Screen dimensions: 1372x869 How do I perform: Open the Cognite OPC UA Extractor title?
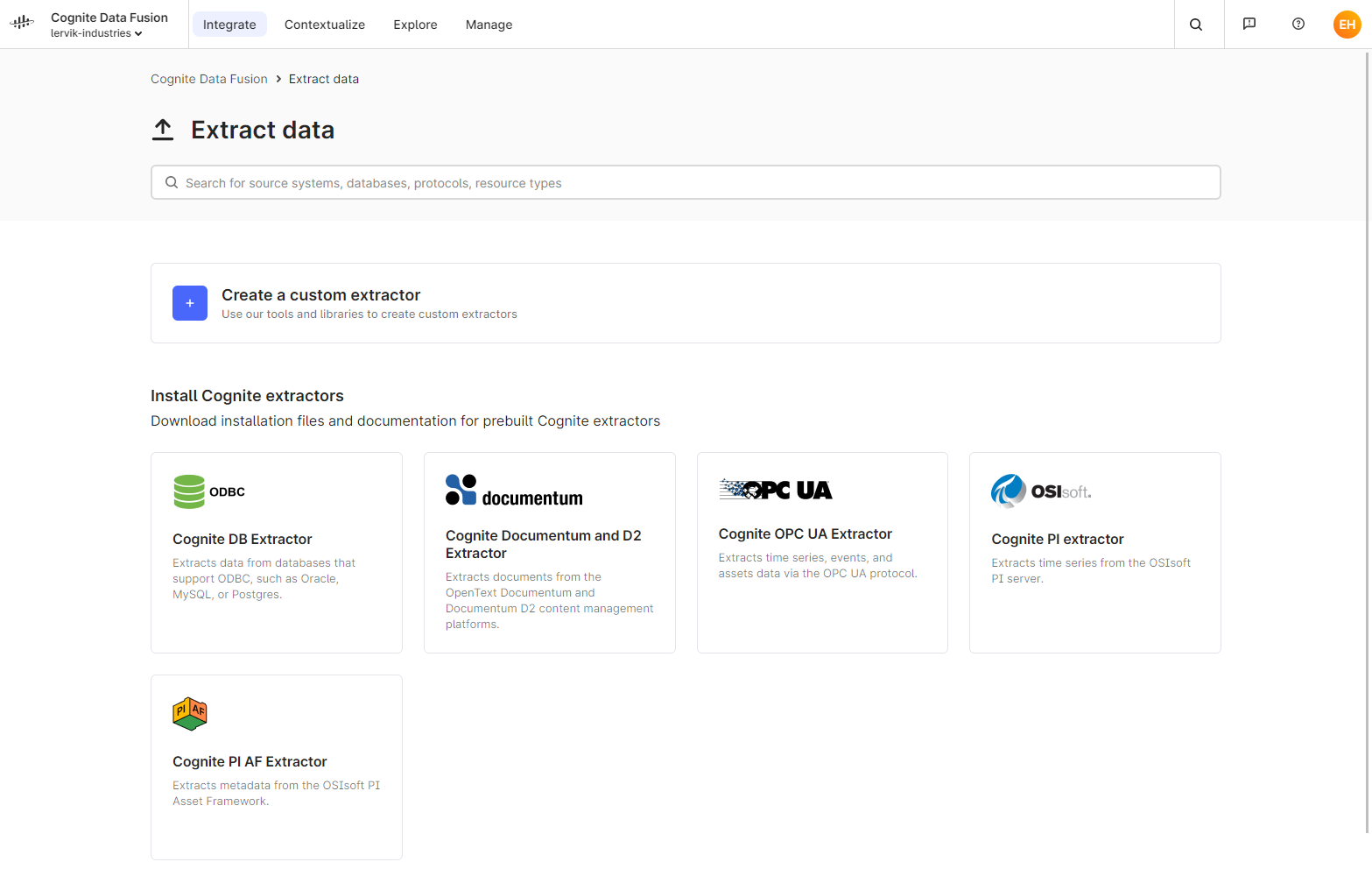click(806, 534)
